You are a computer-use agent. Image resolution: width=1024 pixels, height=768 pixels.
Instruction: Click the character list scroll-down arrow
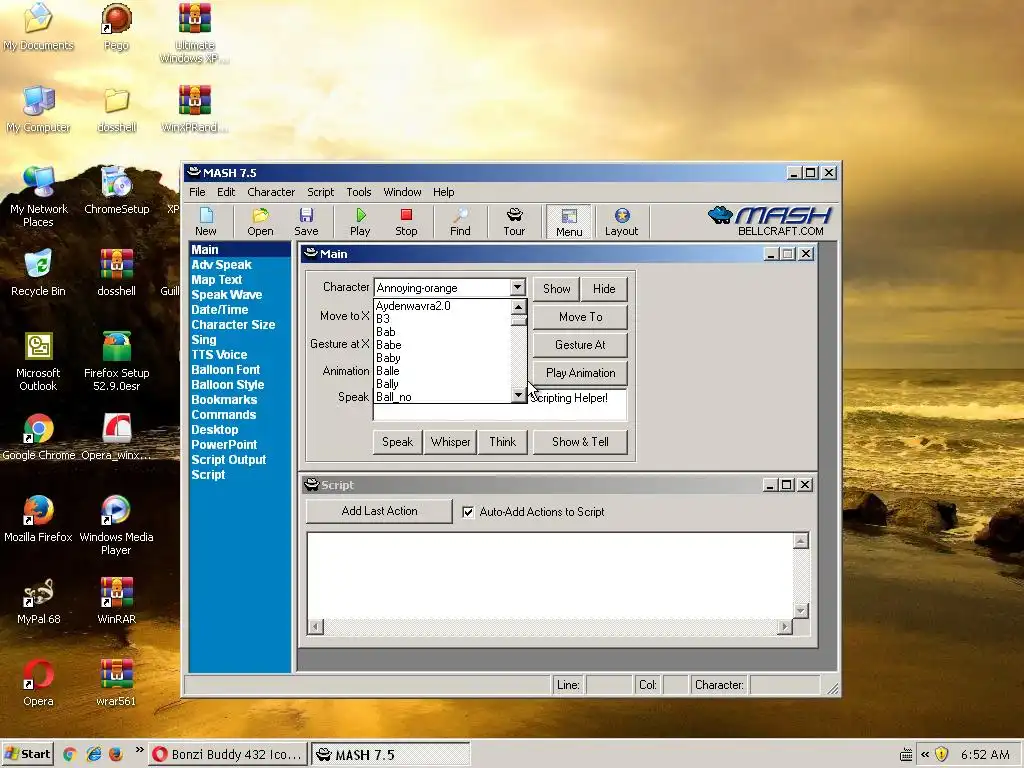(x=518, y=395)
